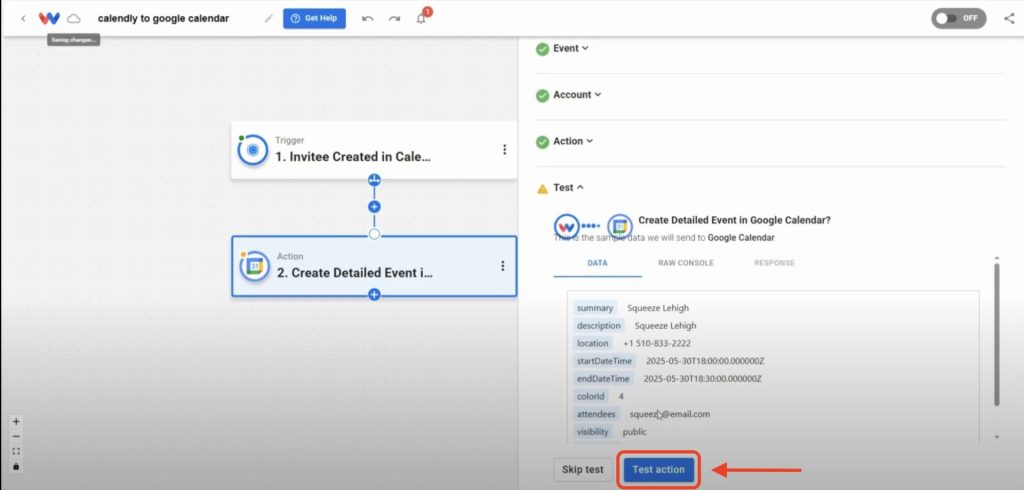This screenshot has width=1024, height=490.
Task: Click the Create Detailed Event in Google Calendar heading
Action: coord(735,220)
